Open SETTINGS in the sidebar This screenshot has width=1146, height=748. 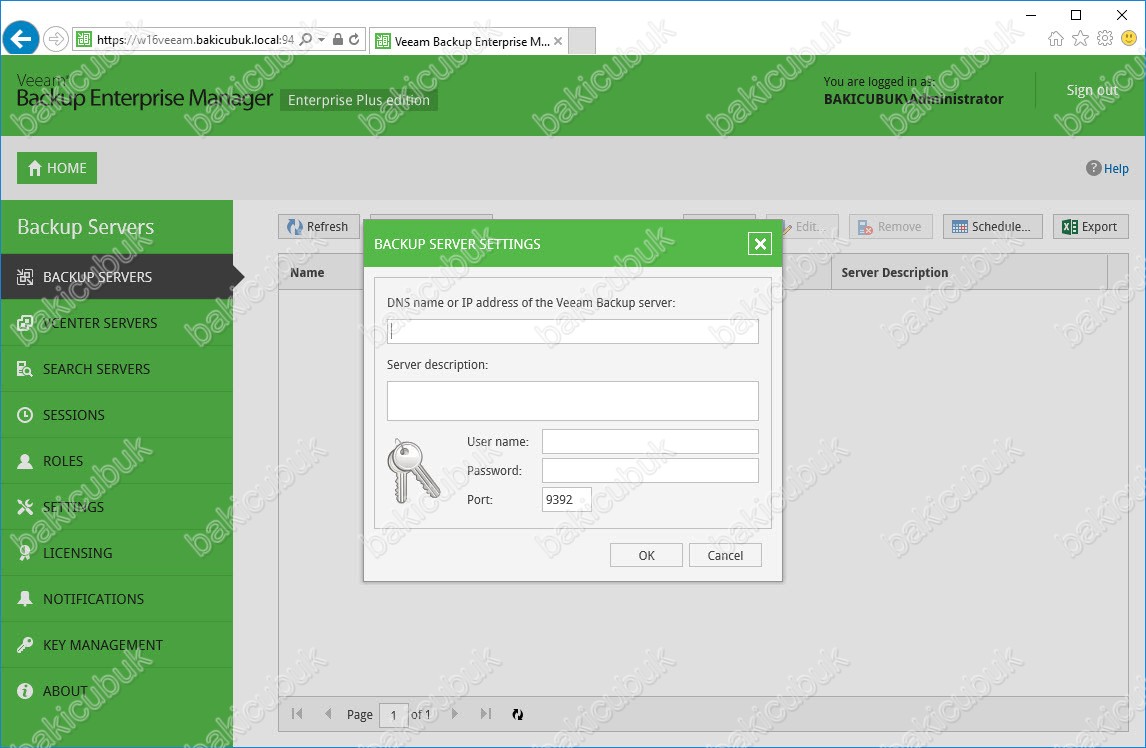[117, 507]
